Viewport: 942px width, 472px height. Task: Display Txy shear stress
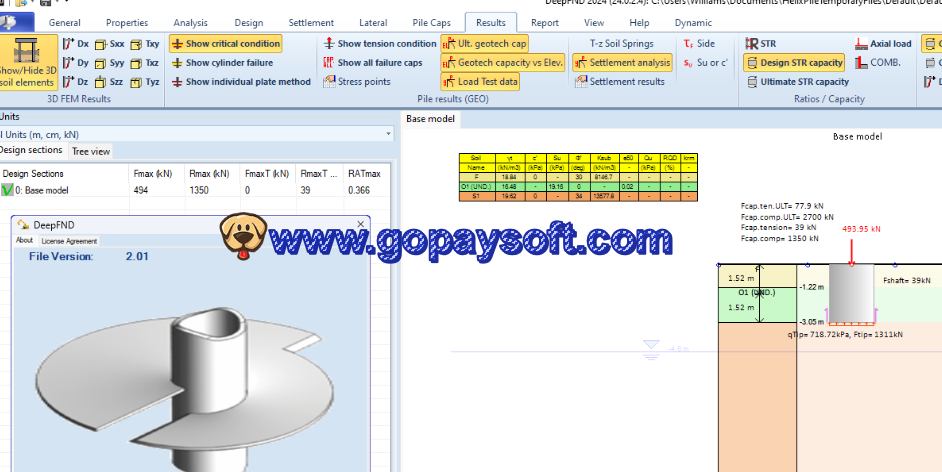[x=145, y=44]
